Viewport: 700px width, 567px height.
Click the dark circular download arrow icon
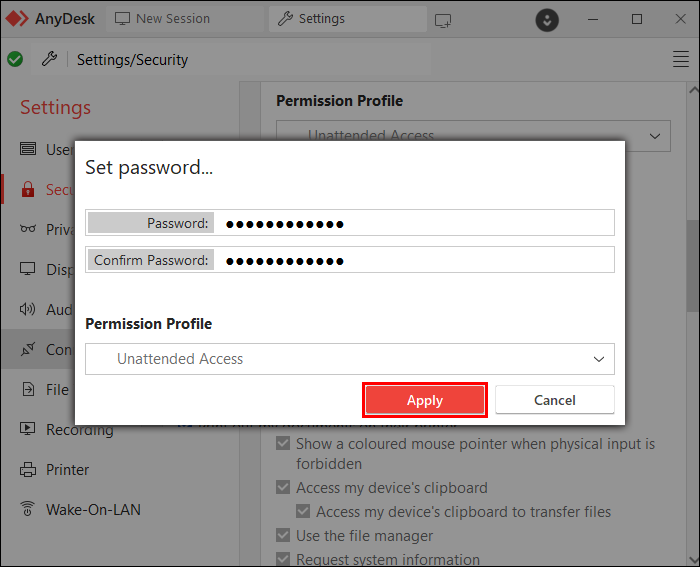click(x=547, y=19)
